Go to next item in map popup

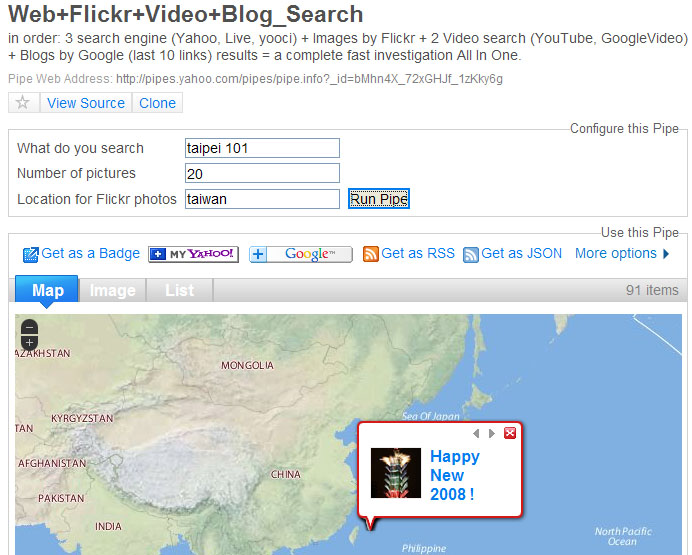tap(492, 433)
